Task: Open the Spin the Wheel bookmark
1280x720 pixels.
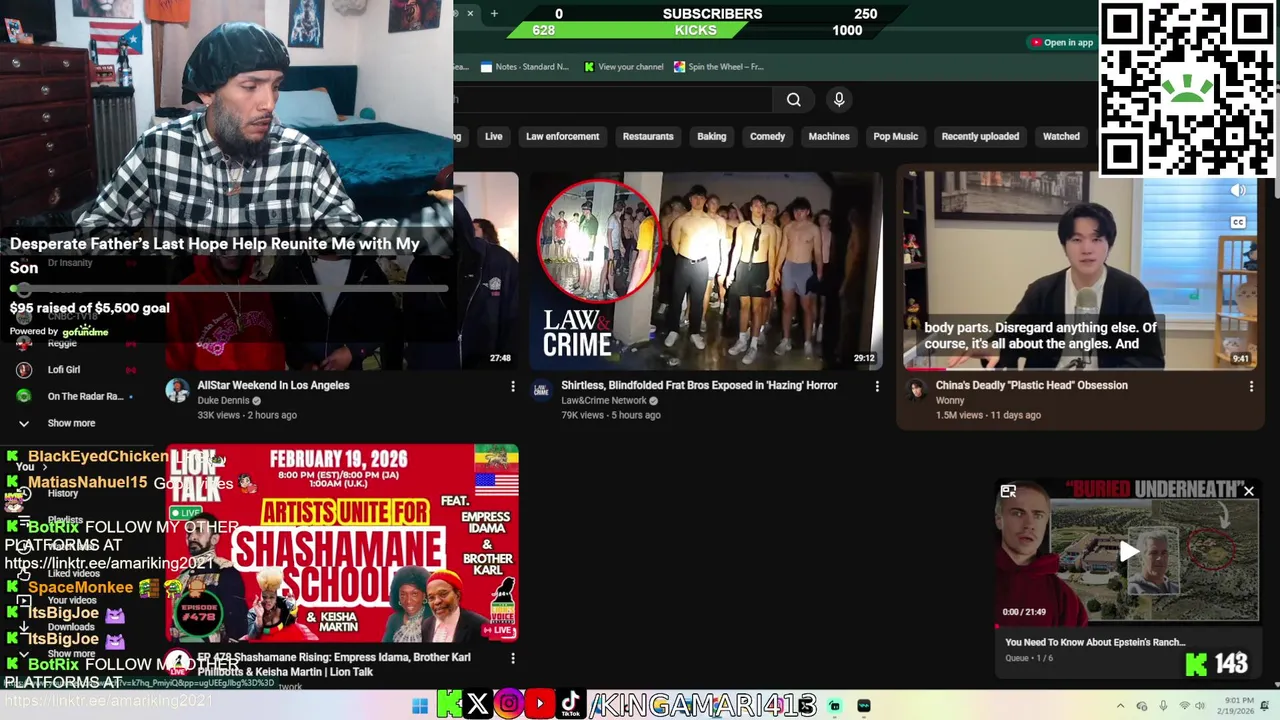Action: tap(719, 67)
